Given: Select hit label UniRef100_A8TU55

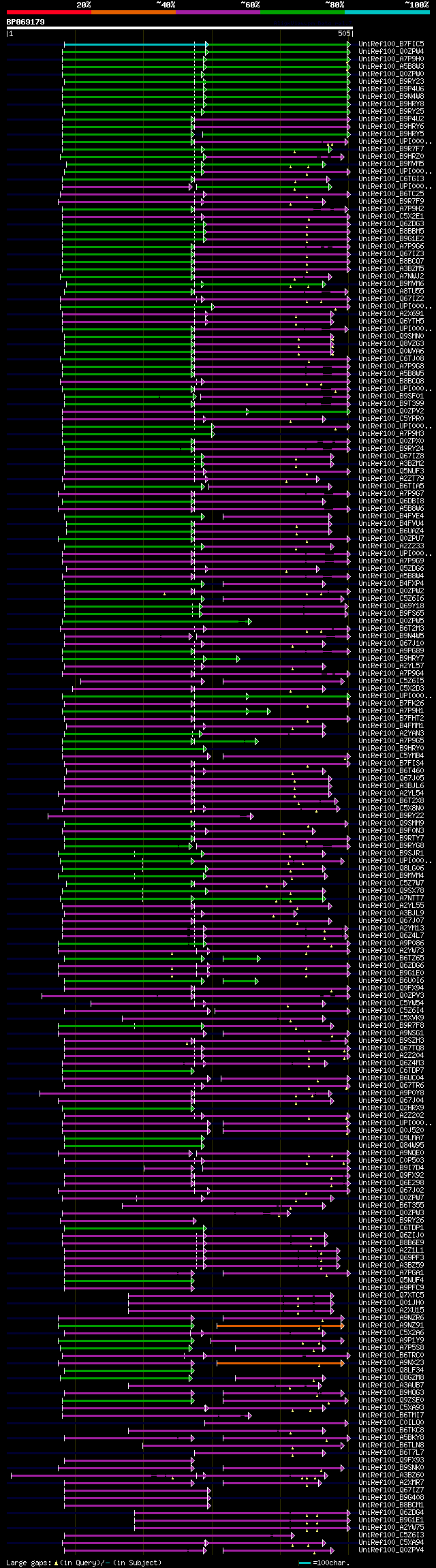Looking at the screenshot, I should pos(391,291).
